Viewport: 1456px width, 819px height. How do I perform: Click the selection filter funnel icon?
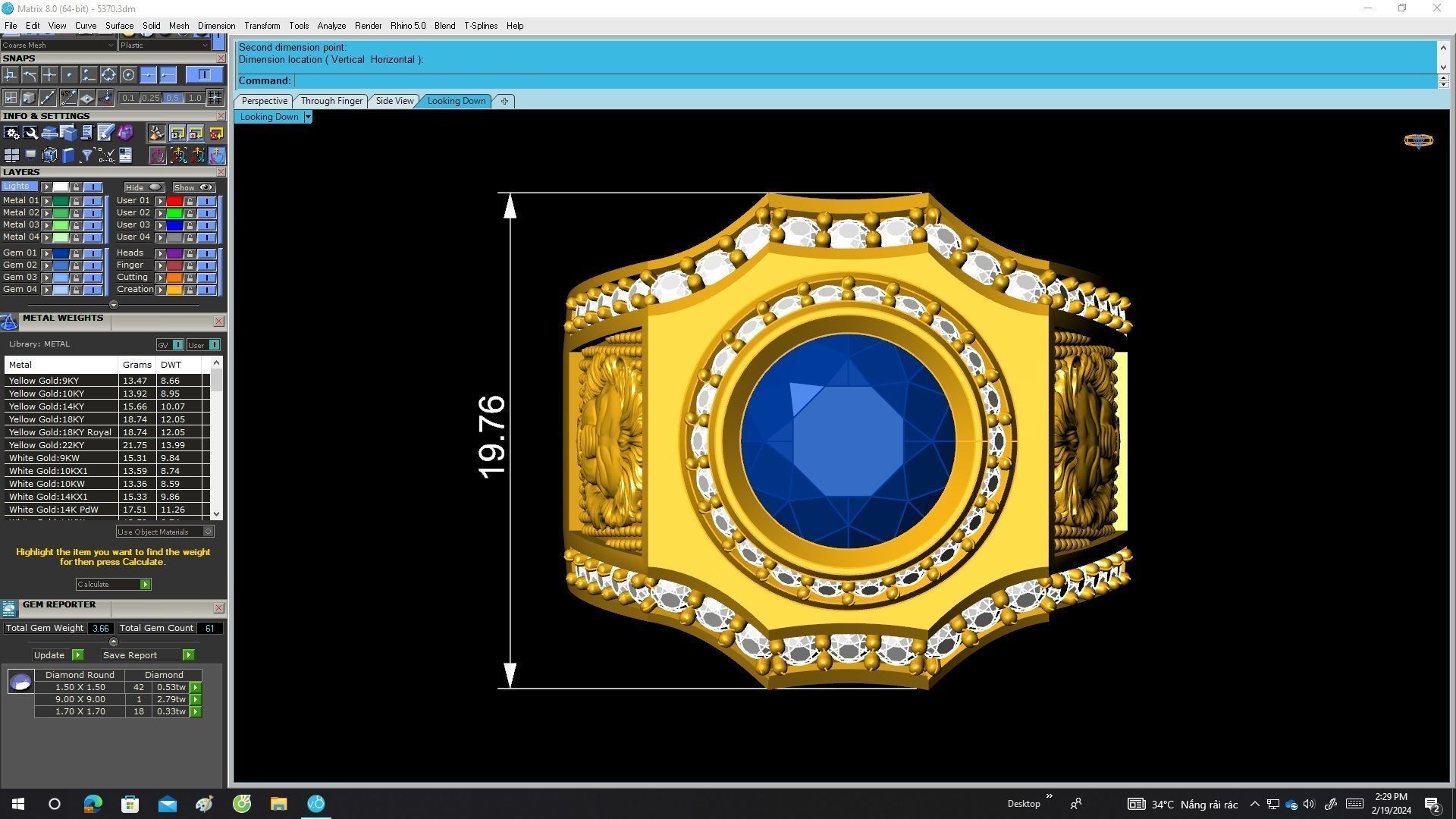coord(86,155)
